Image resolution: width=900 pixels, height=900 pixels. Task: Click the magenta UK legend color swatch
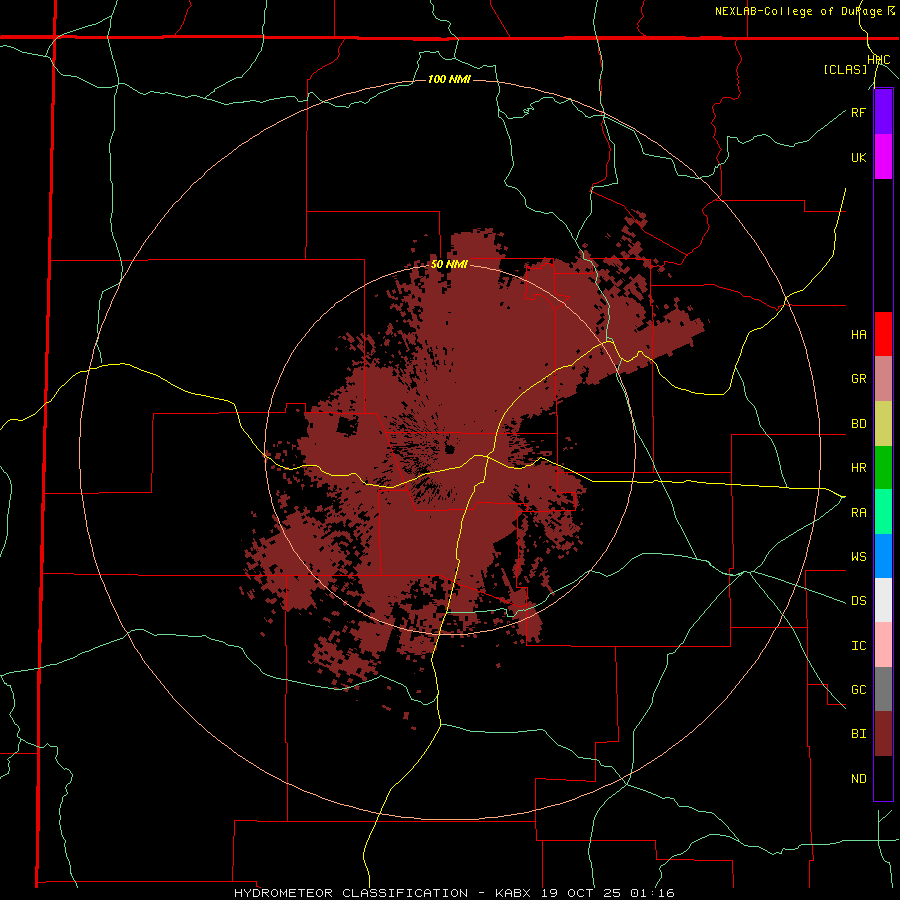click(x=883, y=157)
